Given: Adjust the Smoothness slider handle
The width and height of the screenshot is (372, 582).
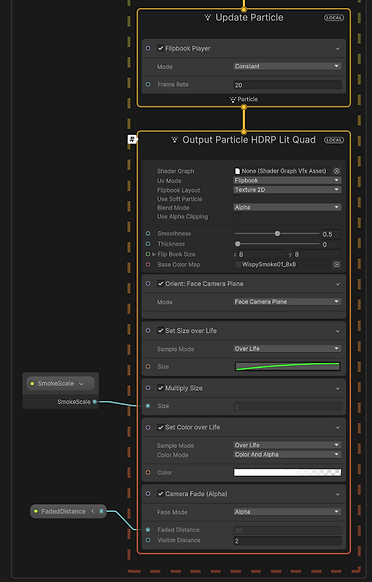Looking at the screenshot, I should click(x=277, y=233).
